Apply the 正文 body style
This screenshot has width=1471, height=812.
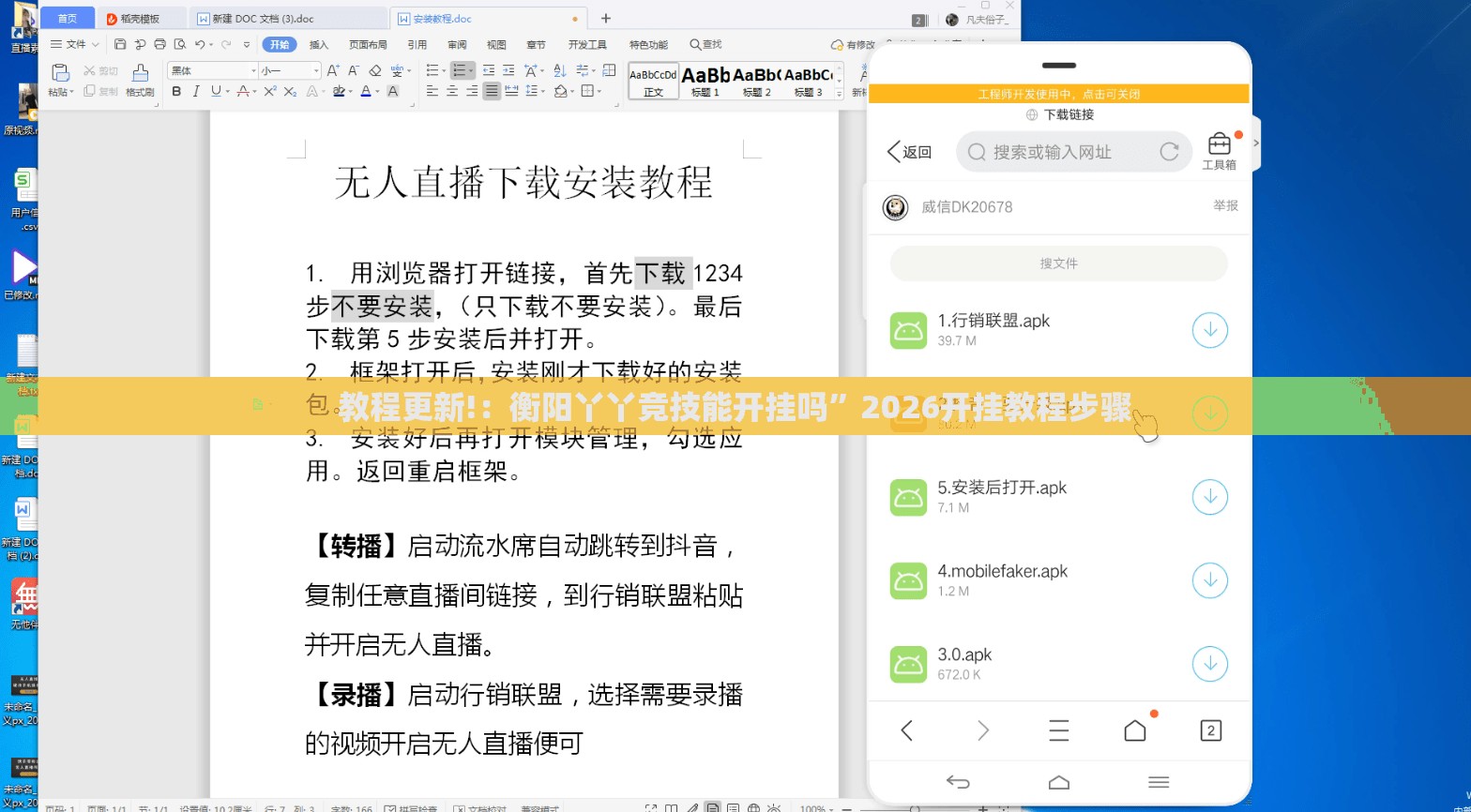tap(653, 81)
